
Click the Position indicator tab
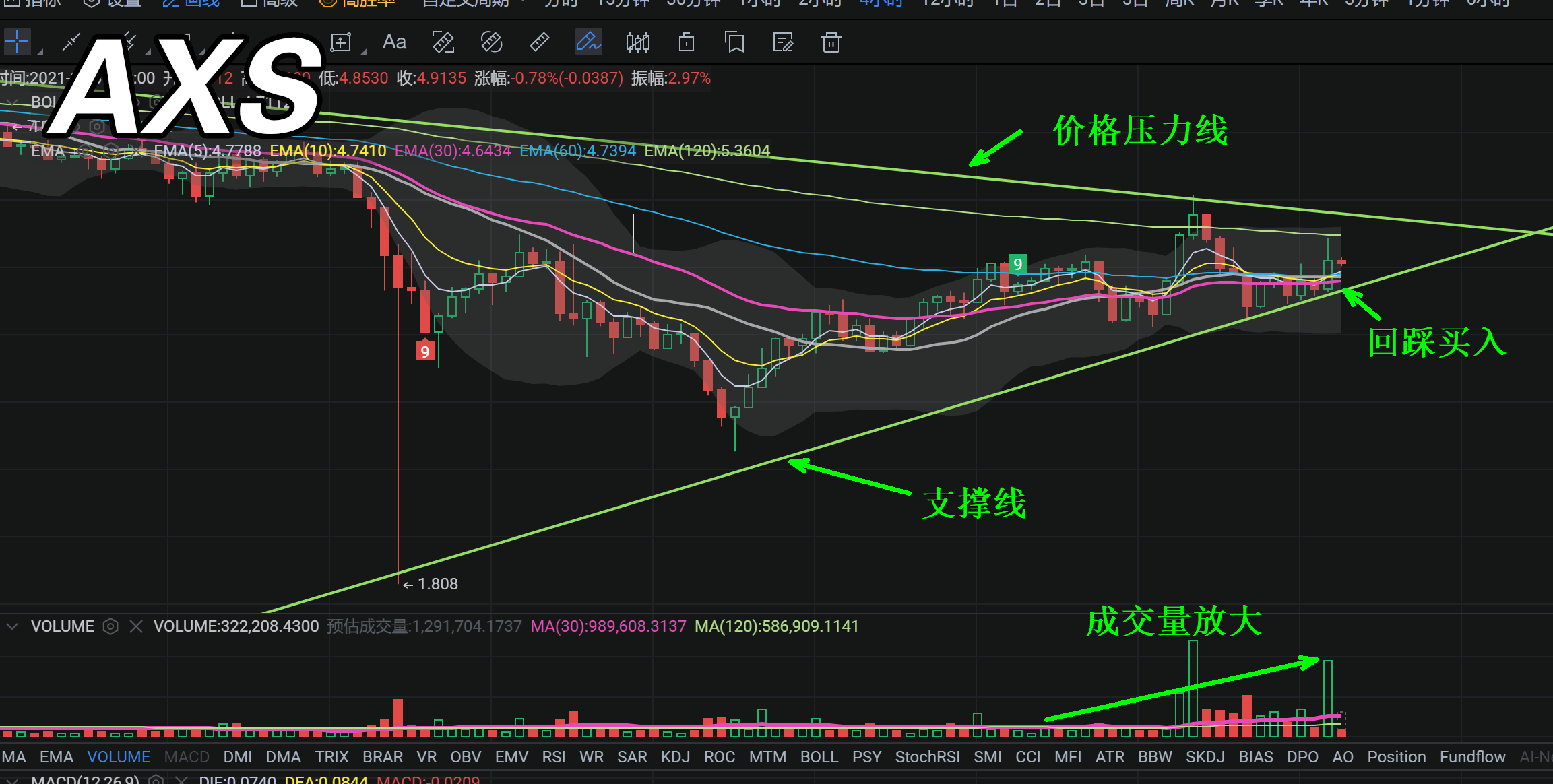[1396, 757]
